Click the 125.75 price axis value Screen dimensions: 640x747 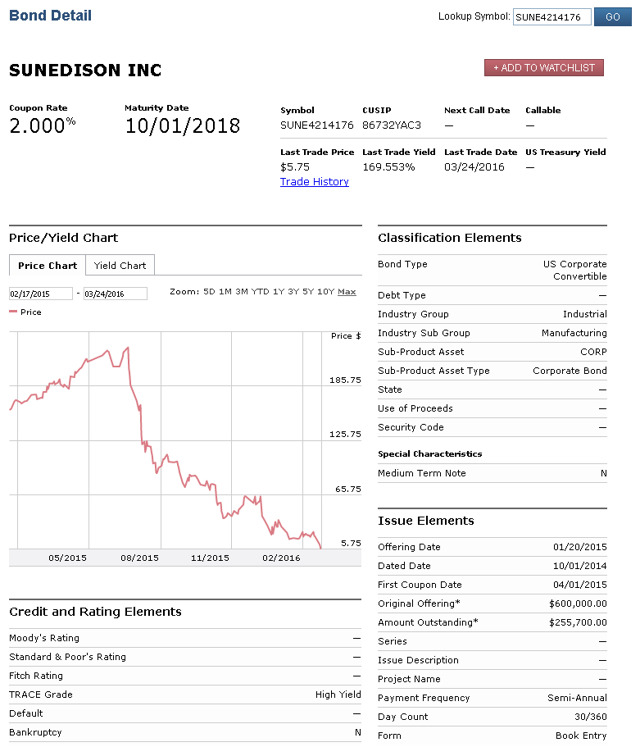(345, 434)
